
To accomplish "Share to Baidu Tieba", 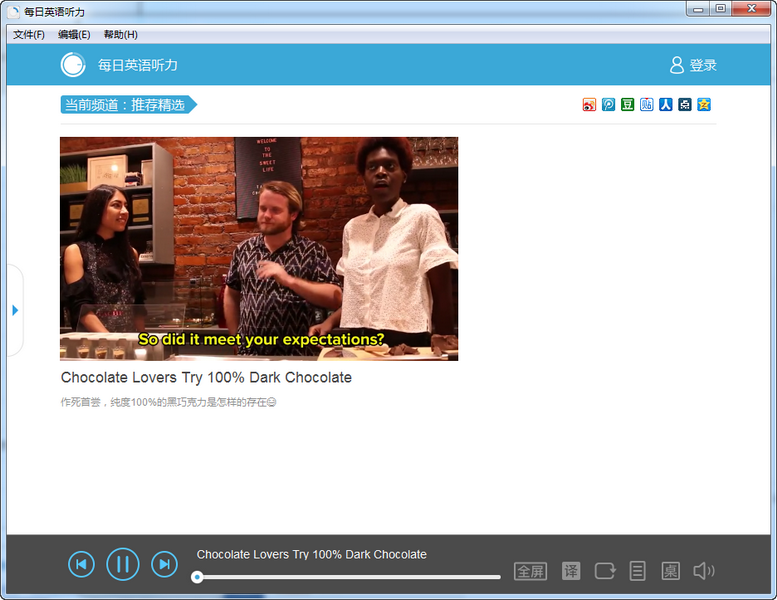I will click(647, 104).
